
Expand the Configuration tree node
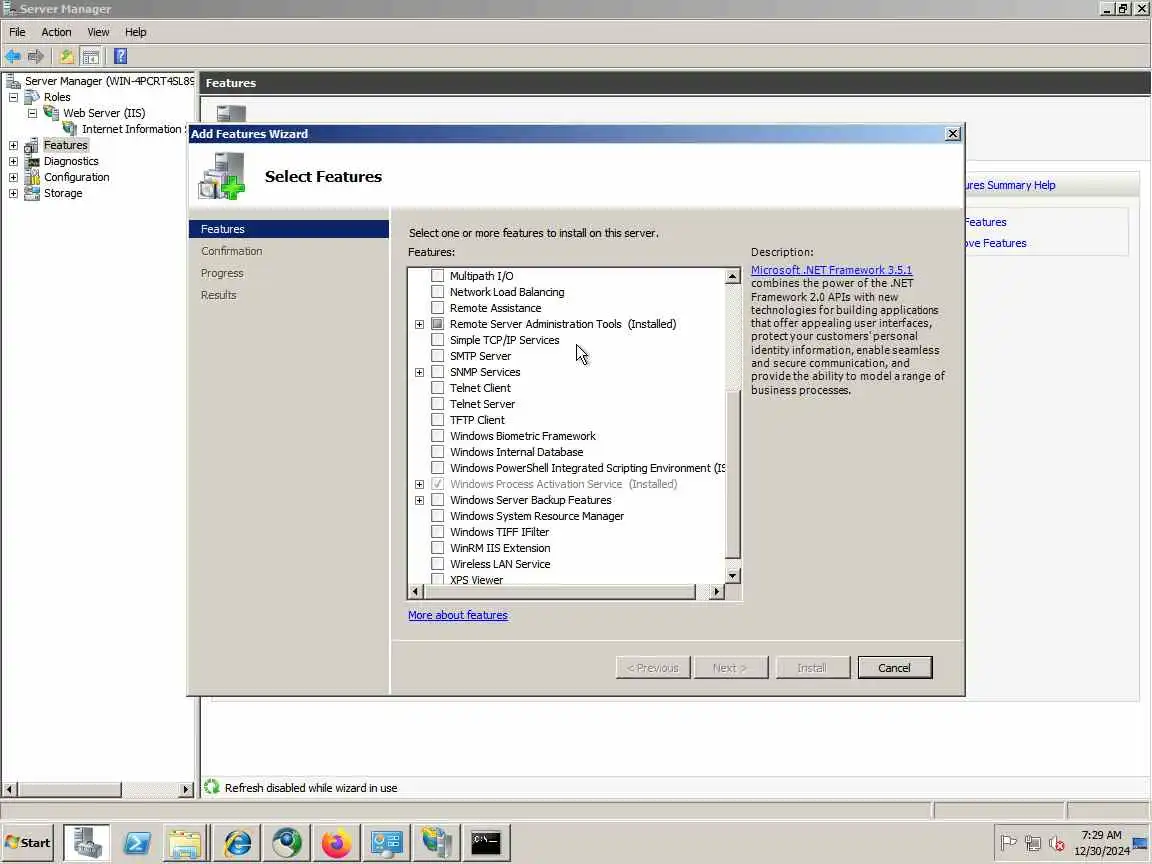(13, 177)
